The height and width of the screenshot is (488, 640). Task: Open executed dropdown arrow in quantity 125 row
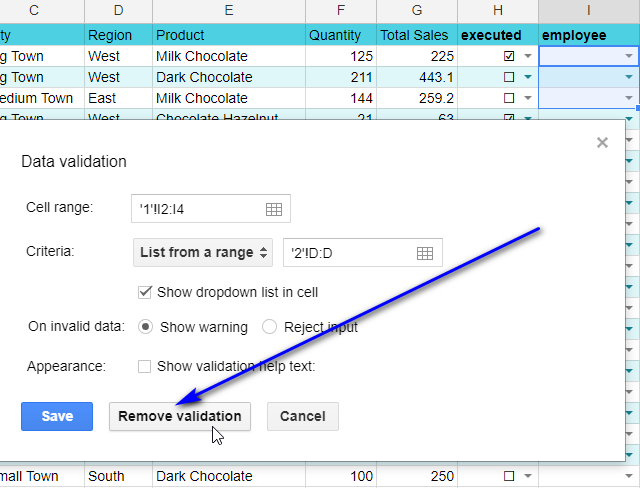point(528,56)
